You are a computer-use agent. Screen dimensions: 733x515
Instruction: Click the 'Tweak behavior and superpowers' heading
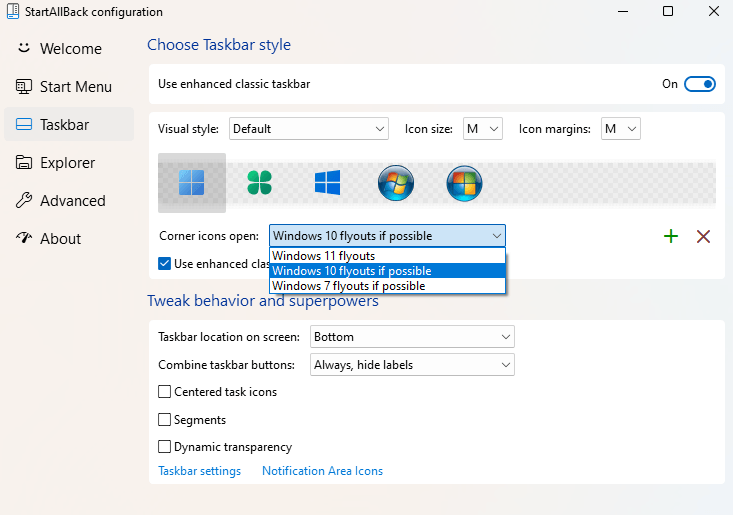[x=263, y=300]
